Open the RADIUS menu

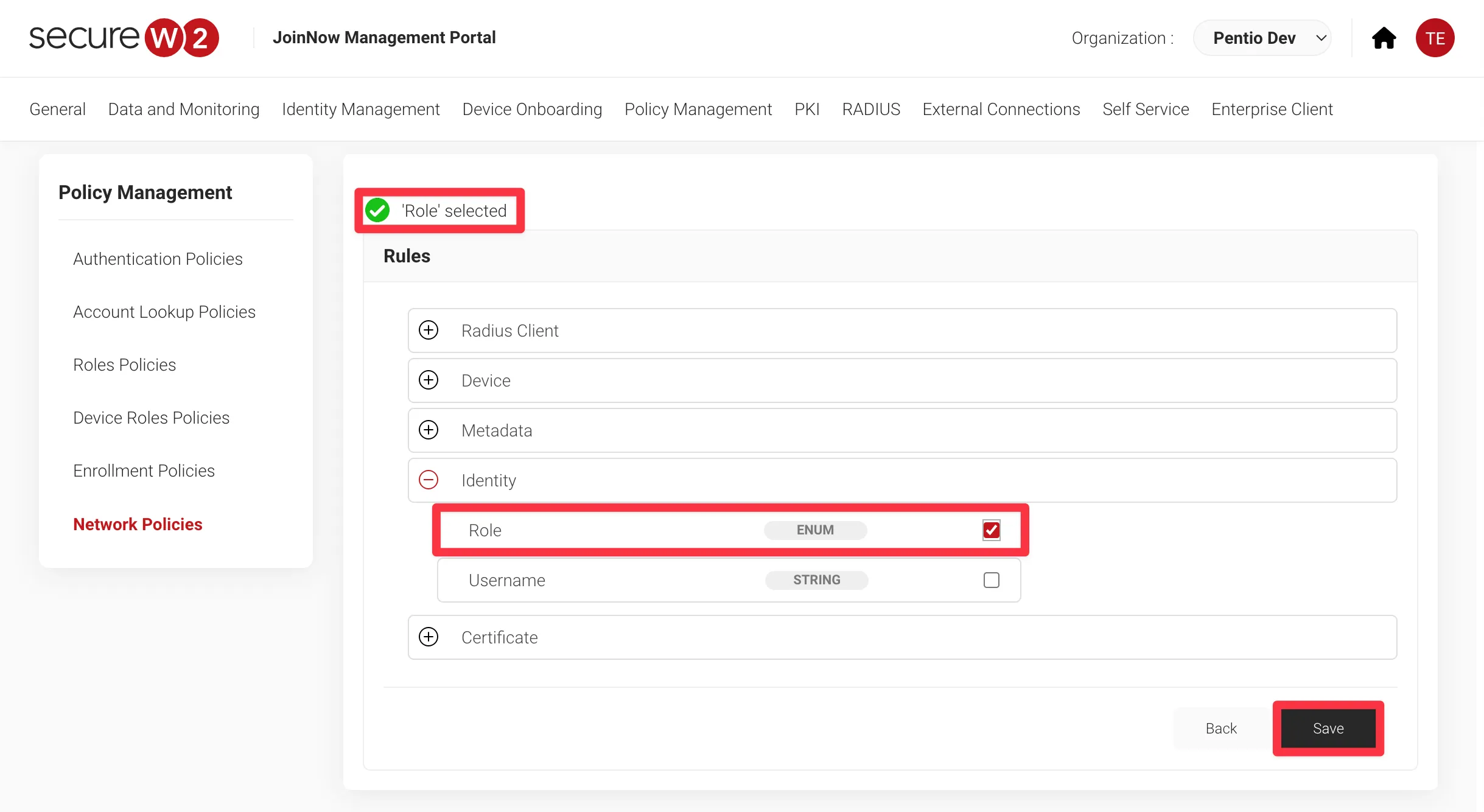pos(870,109)
